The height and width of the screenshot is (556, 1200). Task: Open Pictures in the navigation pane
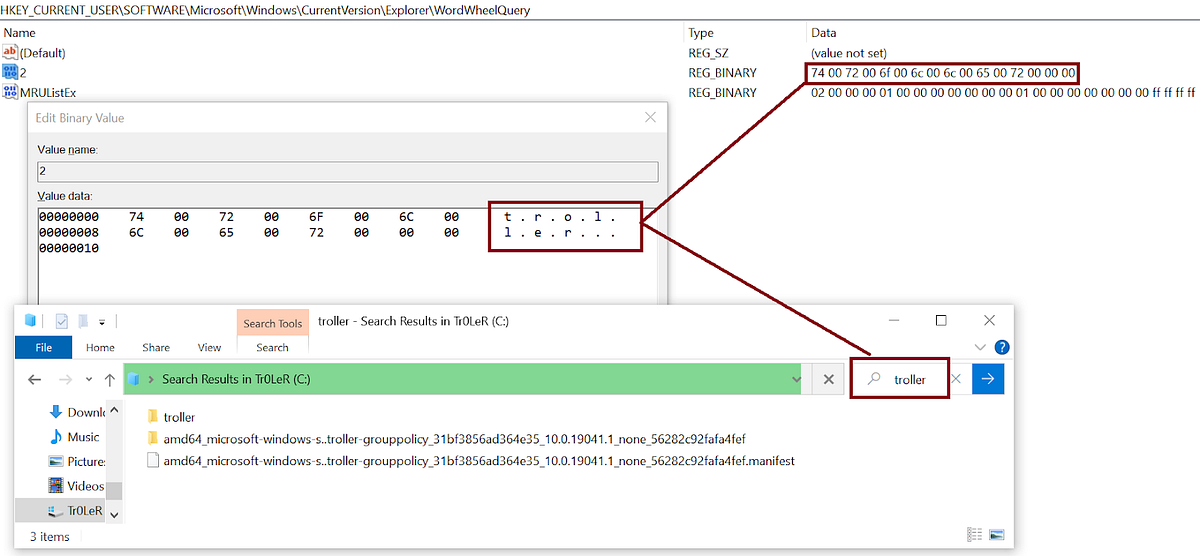[77, 461]
